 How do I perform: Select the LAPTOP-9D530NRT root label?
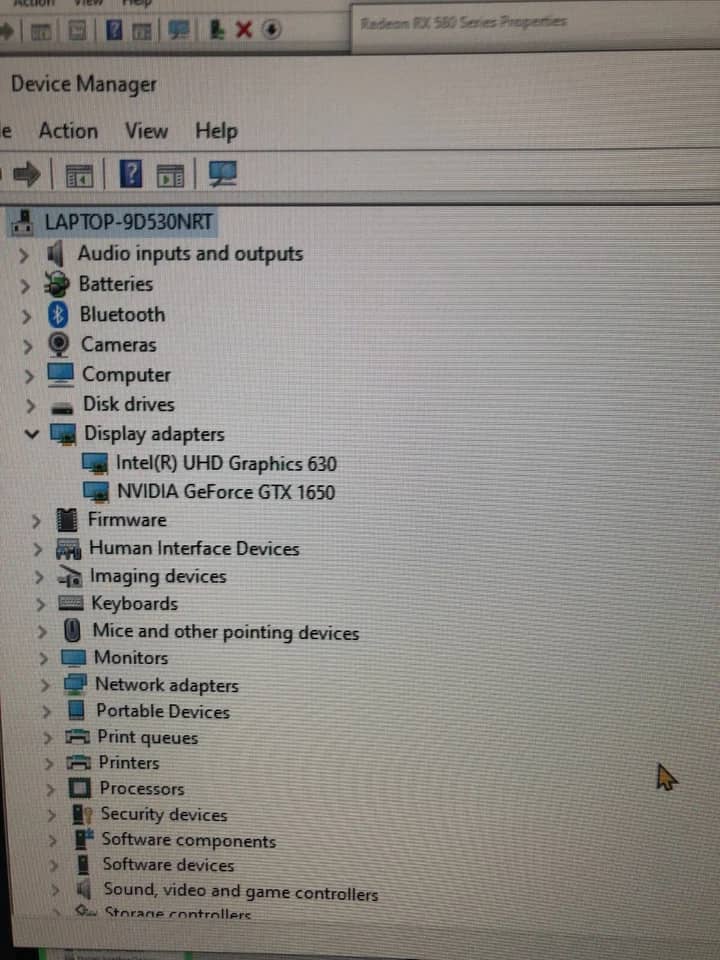coord(129,222)
